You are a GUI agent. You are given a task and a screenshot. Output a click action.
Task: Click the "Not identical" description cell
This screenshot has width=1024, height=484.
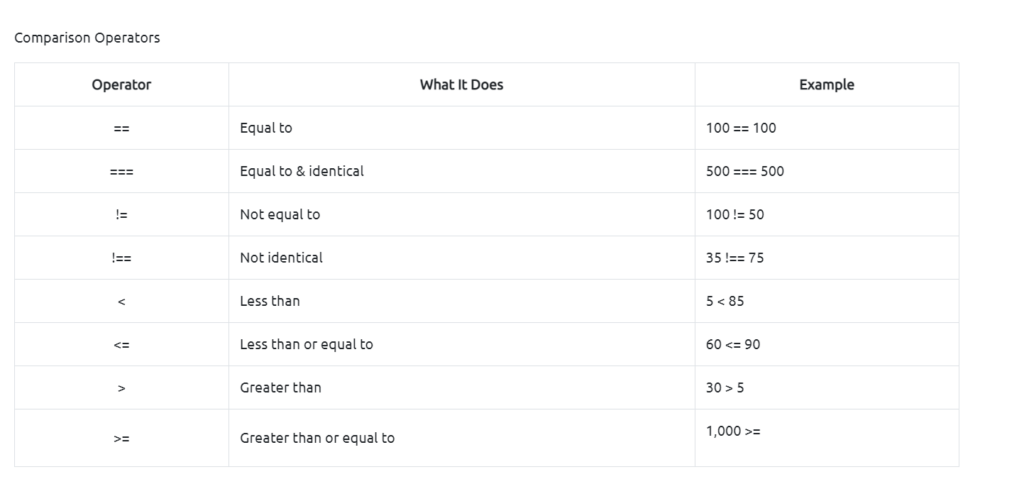(x=281, y=258)
